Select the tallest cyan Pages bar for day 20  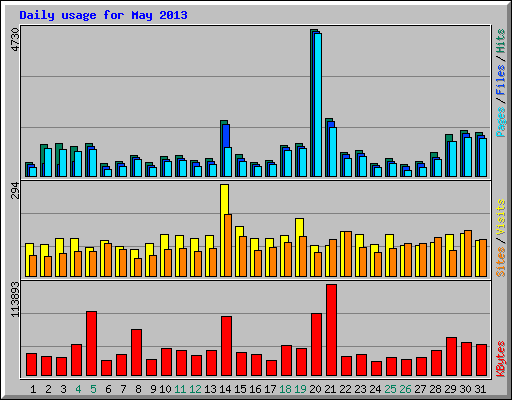[x=318, y=105]
